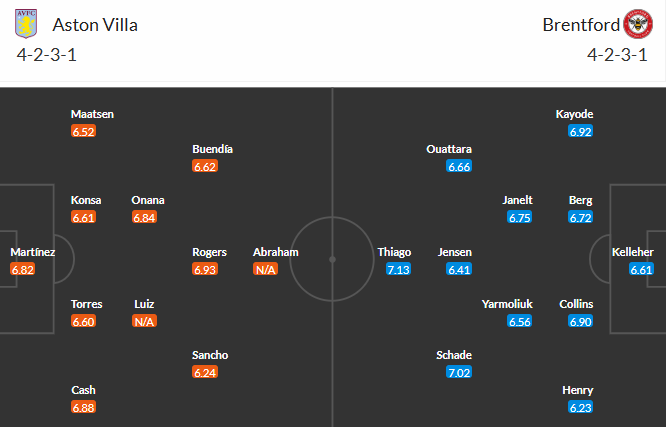Click Henry's 6.23 rating badge
The width and height of the screenshot is (666, 427).
tap(580, 408)
